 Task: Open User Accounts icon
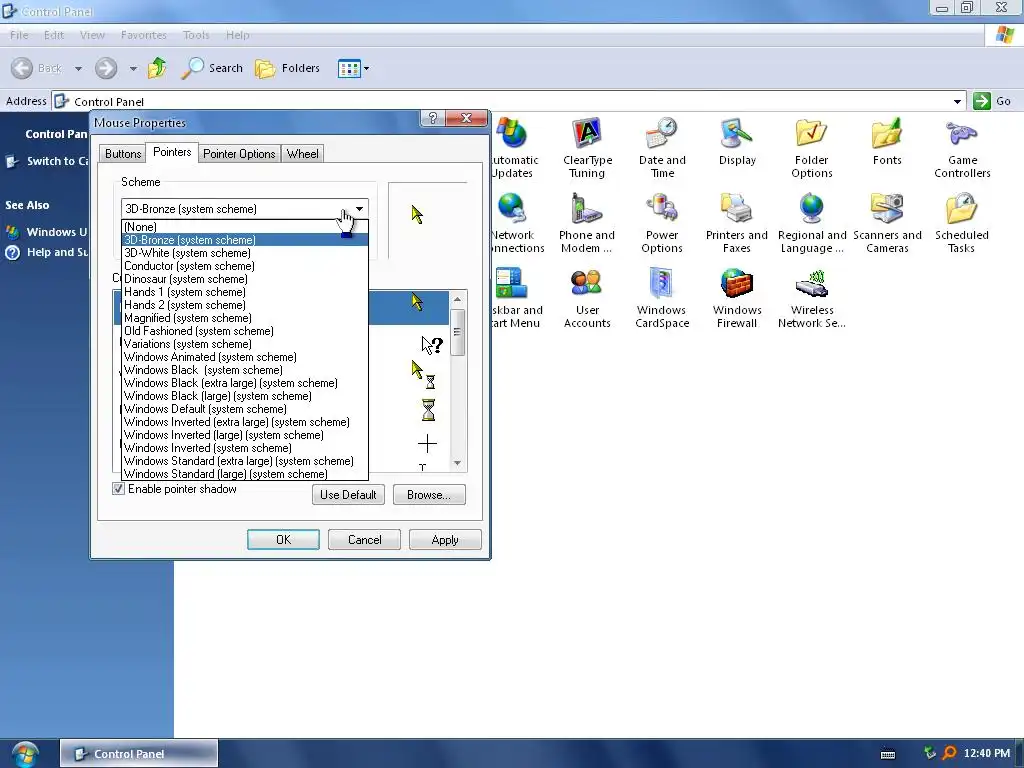[x=587, y=298]
